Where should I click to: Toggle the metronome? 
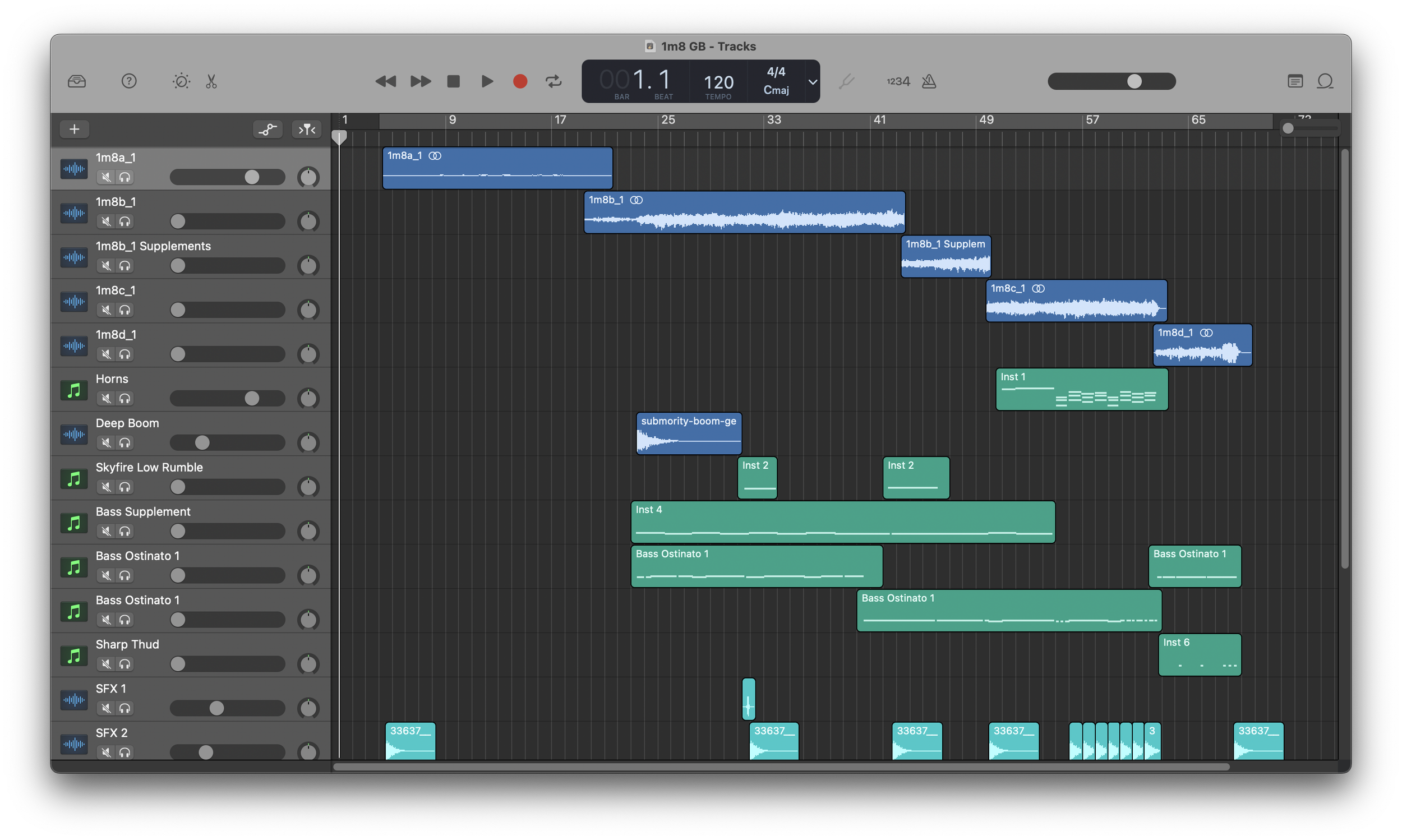click(x=929, y=81)
